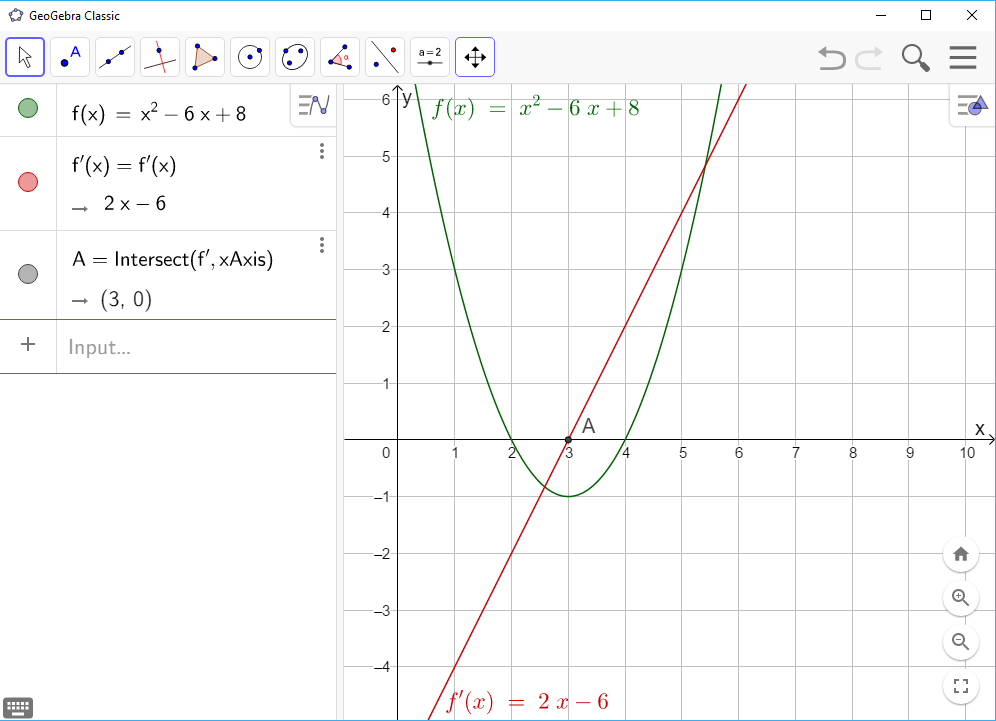Zoom out of the graph
The image size is (996, 721).
(961, 642)
